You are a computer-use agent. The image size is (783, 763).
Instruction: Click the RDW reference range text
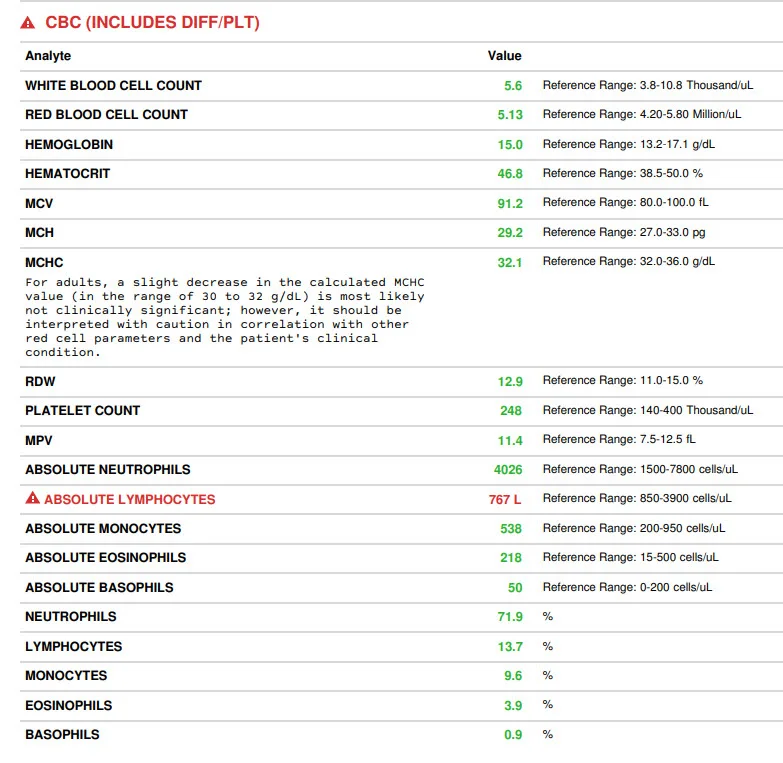(622, 381)
